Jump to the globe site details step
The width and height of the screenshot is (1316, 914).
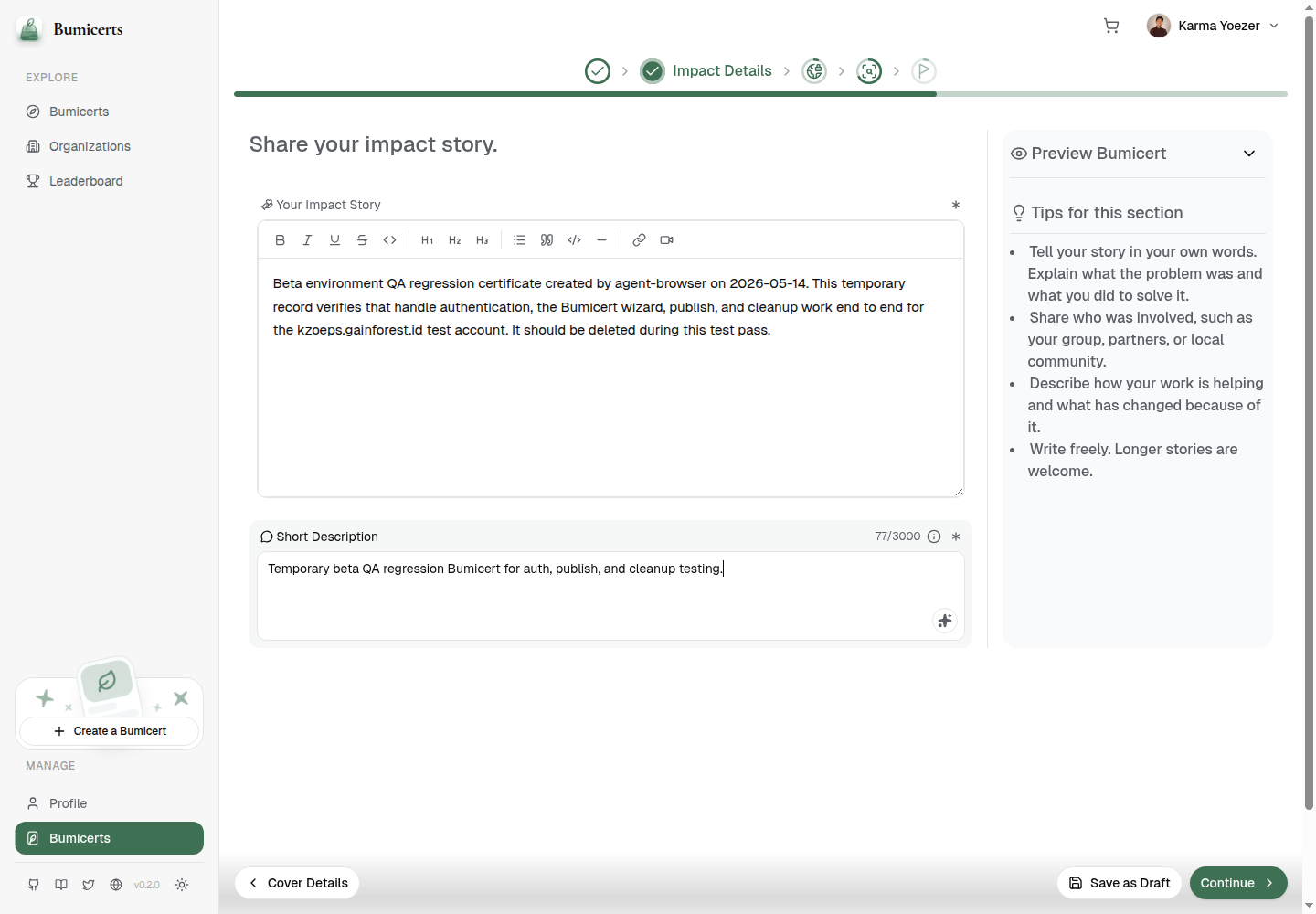pyautogui.click(x=814, y=71)
